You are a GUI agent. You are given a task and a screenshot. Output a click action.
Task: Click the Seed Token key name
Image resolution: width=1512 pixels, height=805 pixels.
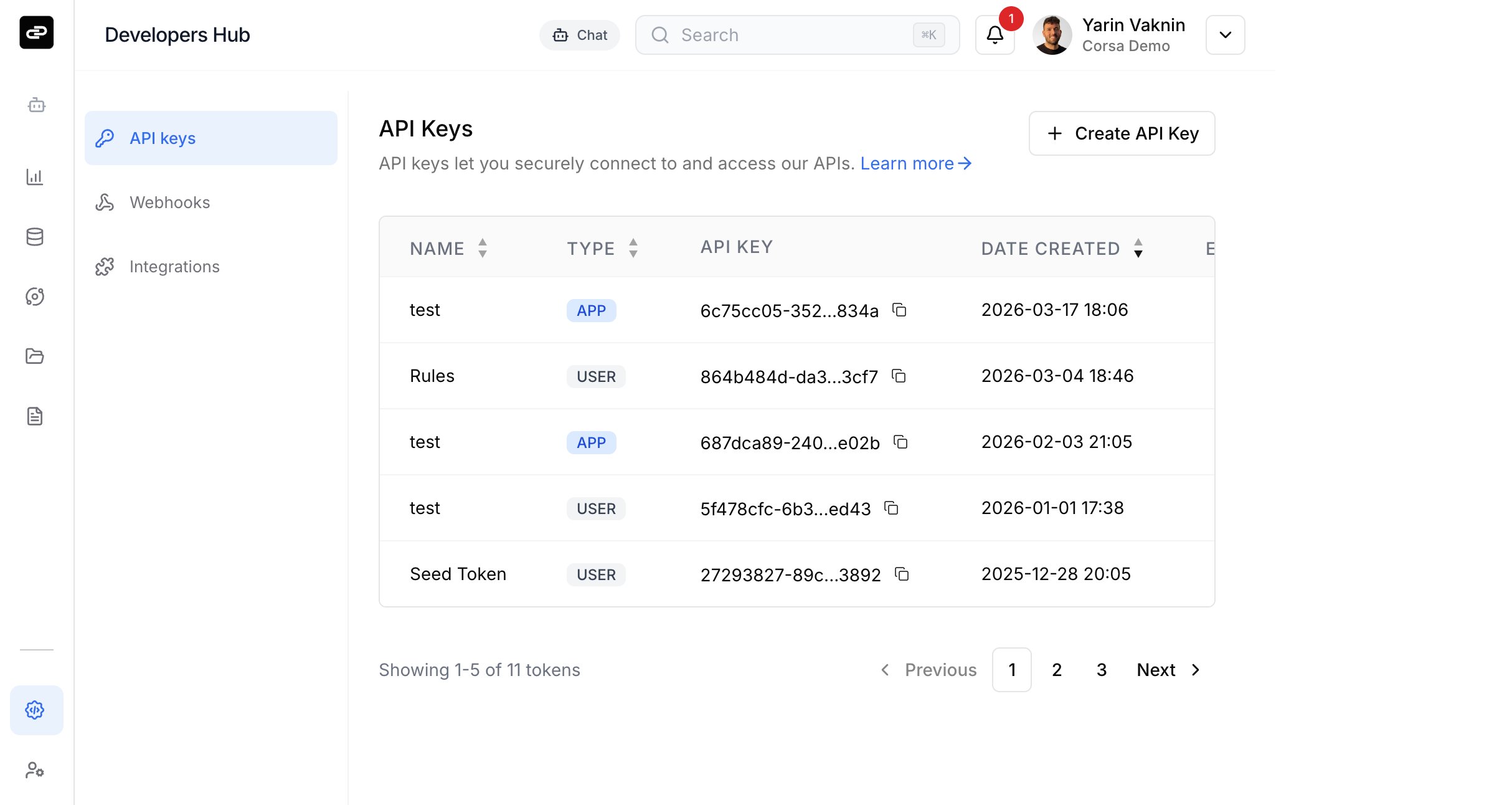(x=458, y=574)
